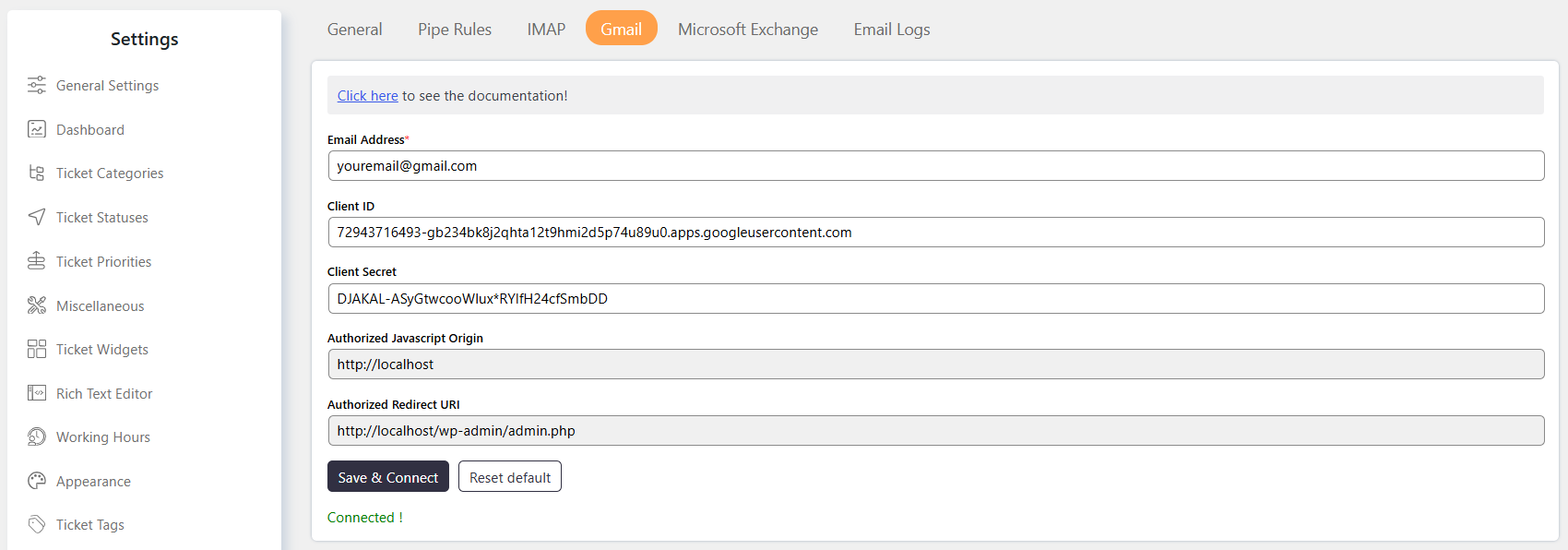1568x550 pixels.
Task: Open Ticket Priorities settings
Action: (104, 261)
